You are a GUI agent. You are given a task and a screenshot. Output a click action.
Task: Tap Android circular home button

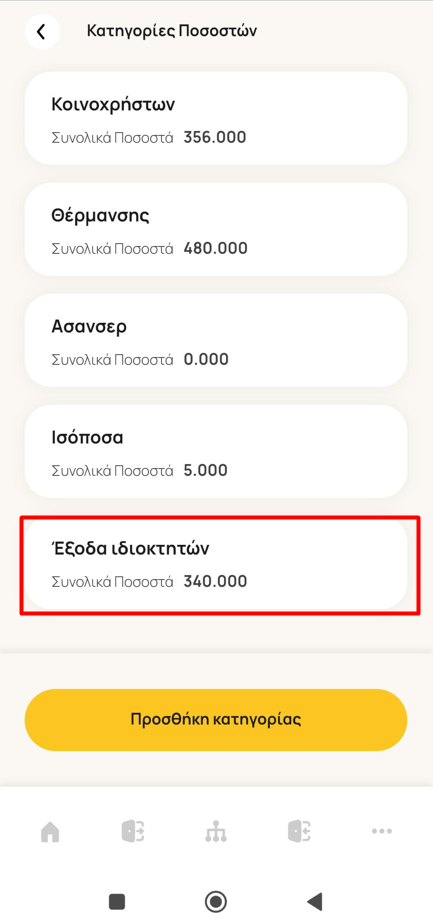(216, 900)
